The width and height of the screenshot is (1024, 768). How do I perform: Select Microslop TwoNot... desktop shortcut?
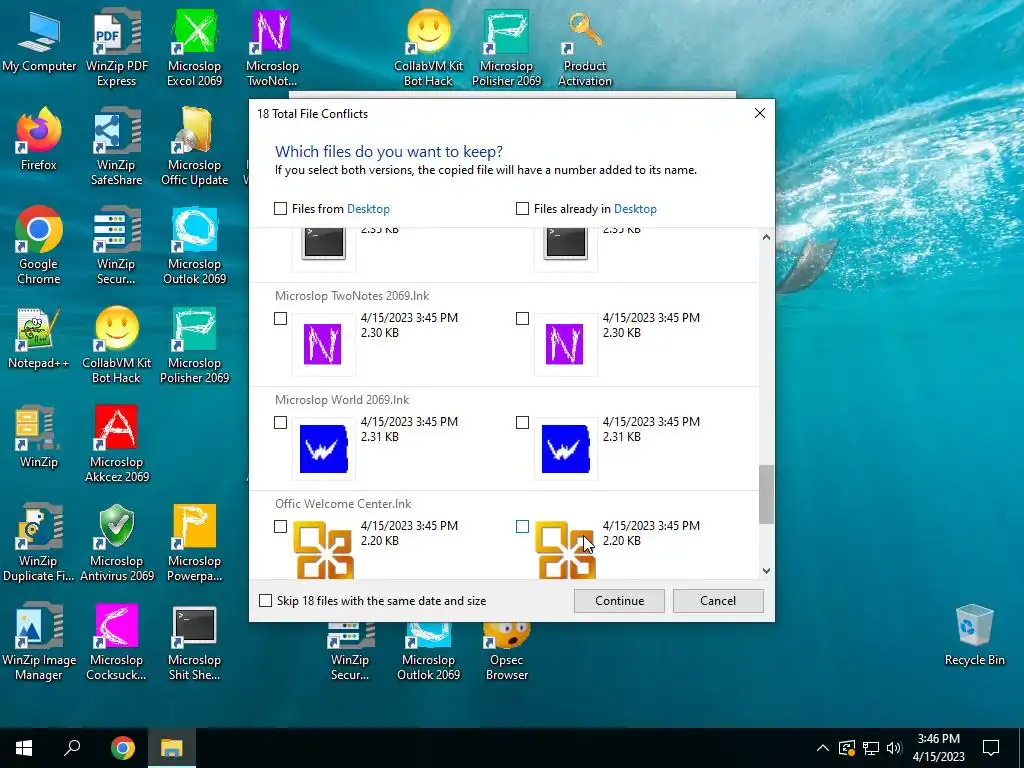coord(272,49)
